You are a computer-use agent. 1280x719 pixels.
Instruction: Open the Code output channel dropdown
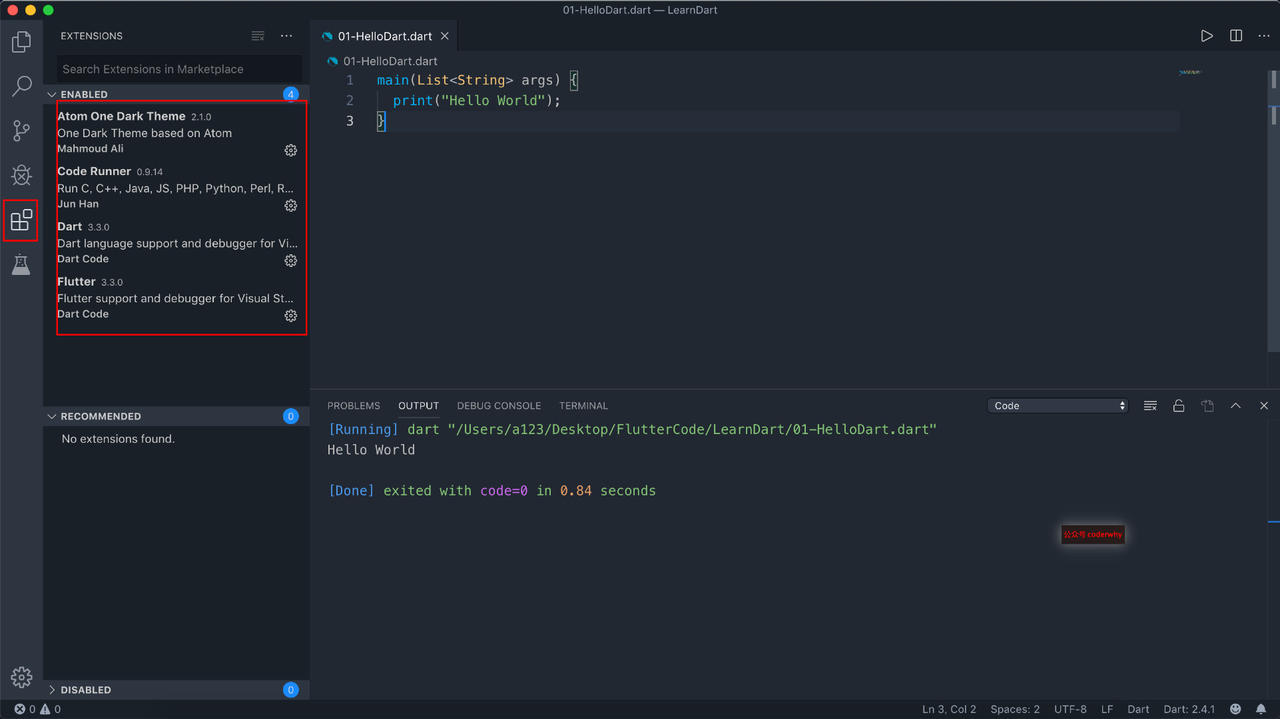pos(1058,406)
